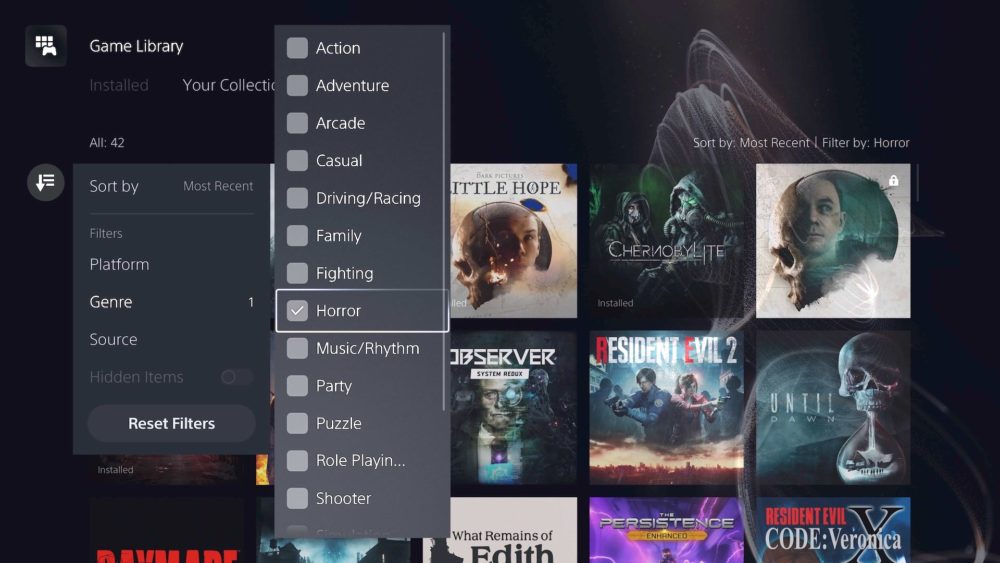1000x563 pixels.
Task: Open Resident Evil Code: Veronica X tile
Action: point(833,530)
